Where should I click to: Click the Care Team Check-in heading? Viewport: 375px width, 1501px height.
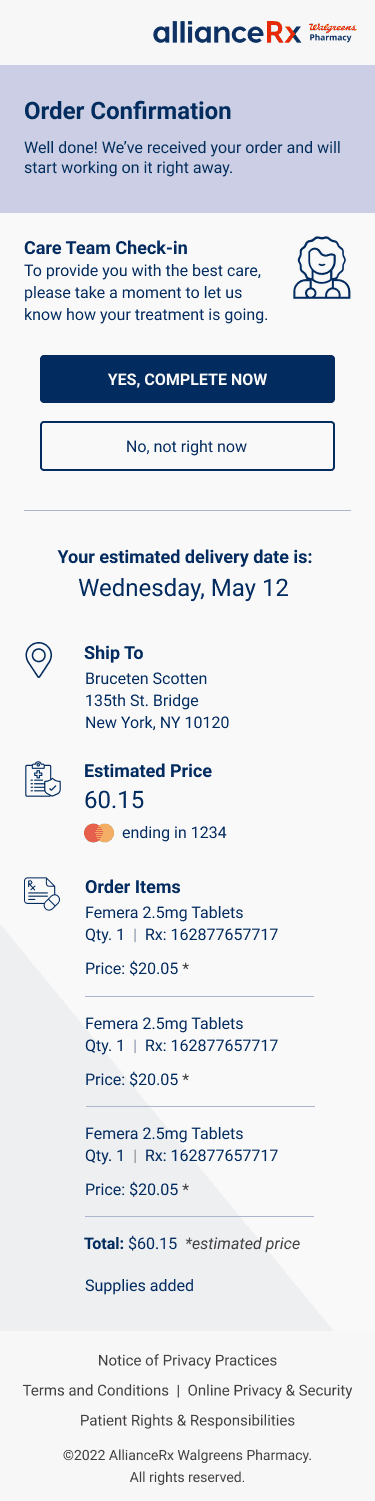coord(106,247)
